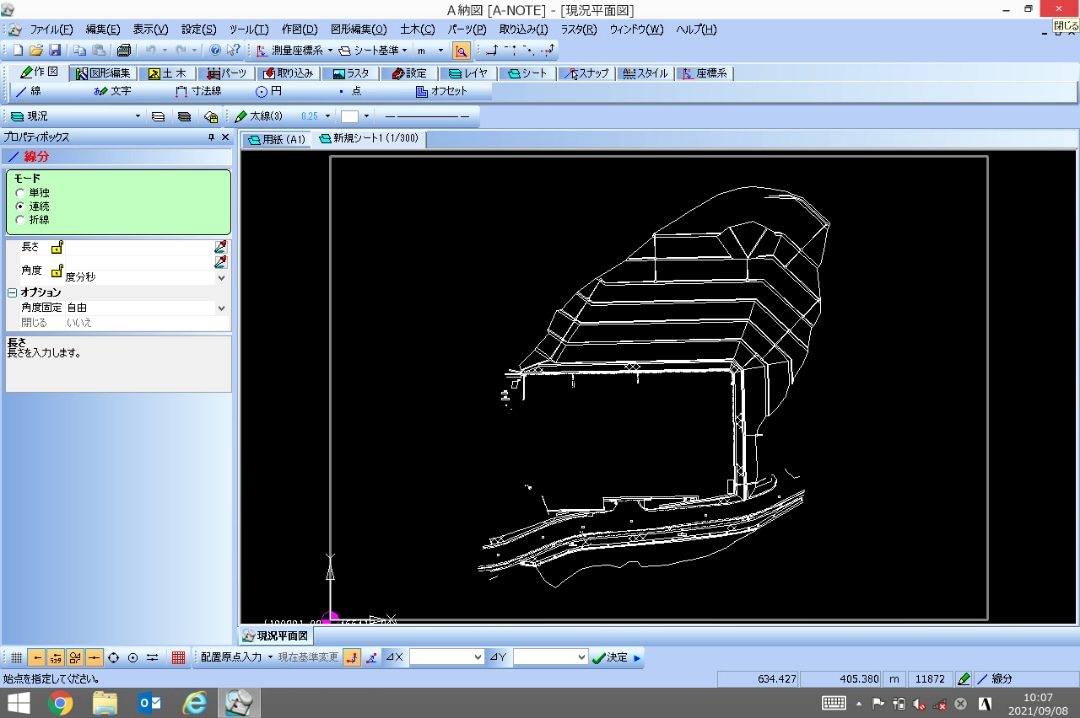Click the pen icon in status bar
Screen dimensions: 1080x718
964,679
